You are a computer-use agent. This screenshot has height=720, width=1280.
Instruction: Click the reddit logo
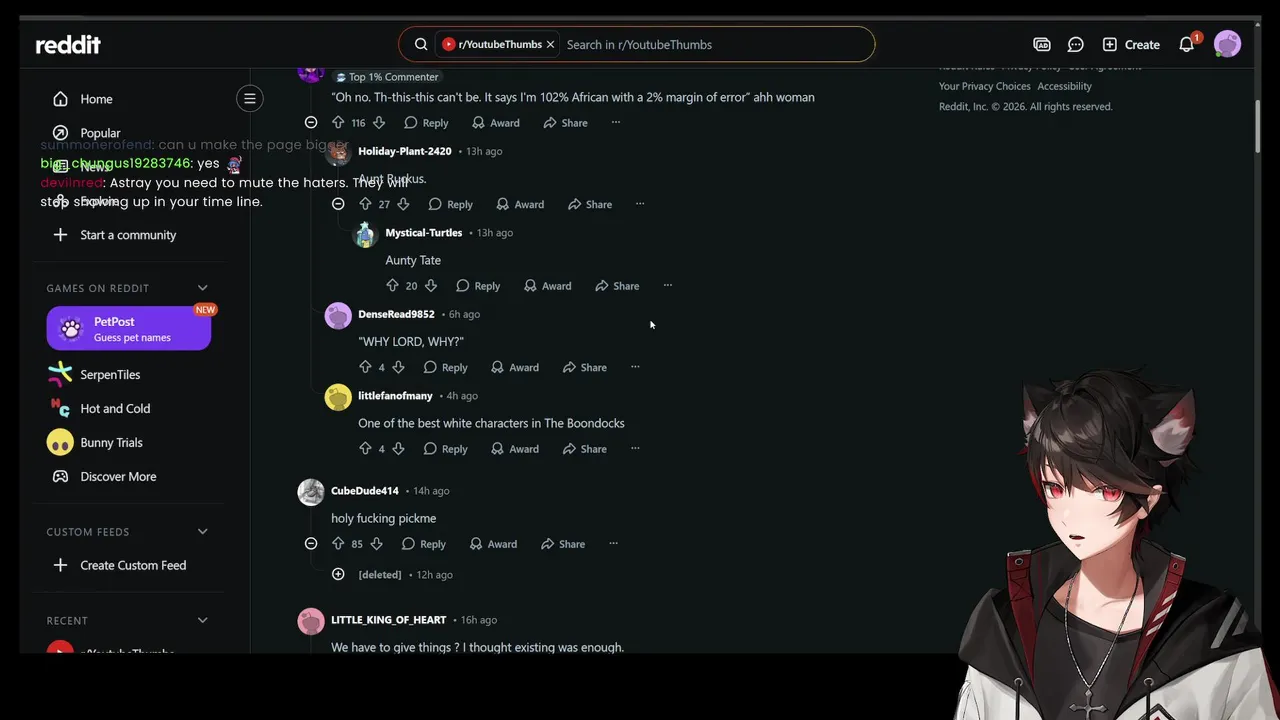pos(68,45)
